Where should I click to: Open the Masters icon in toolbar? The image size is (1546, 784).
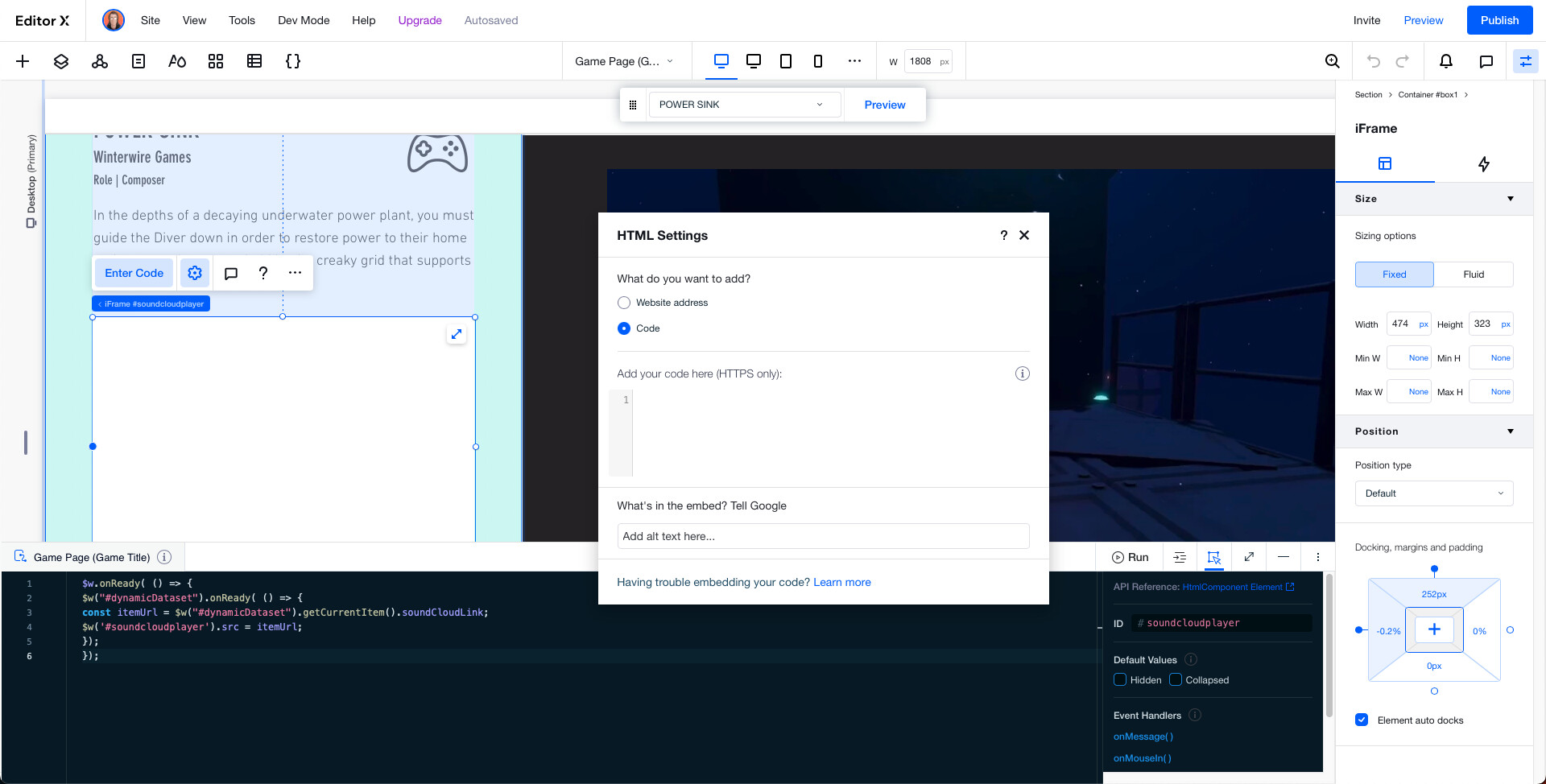[100, 61]
